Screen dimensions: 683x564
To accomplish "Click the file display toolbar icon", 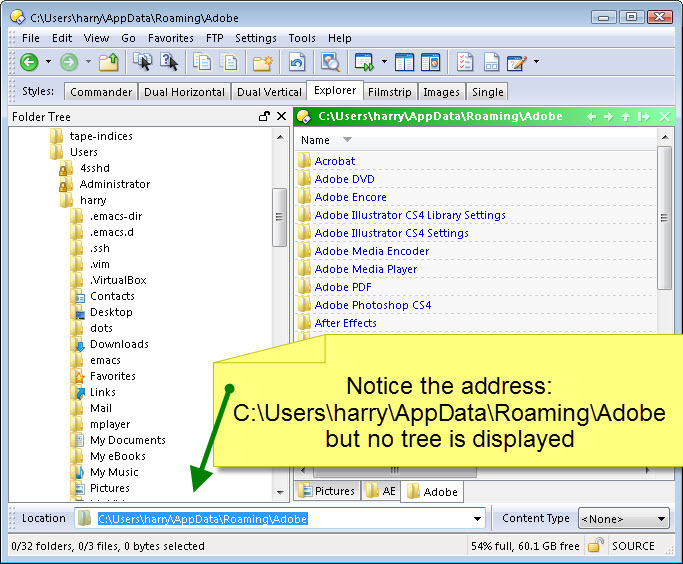I will click(x=491, y=62).
